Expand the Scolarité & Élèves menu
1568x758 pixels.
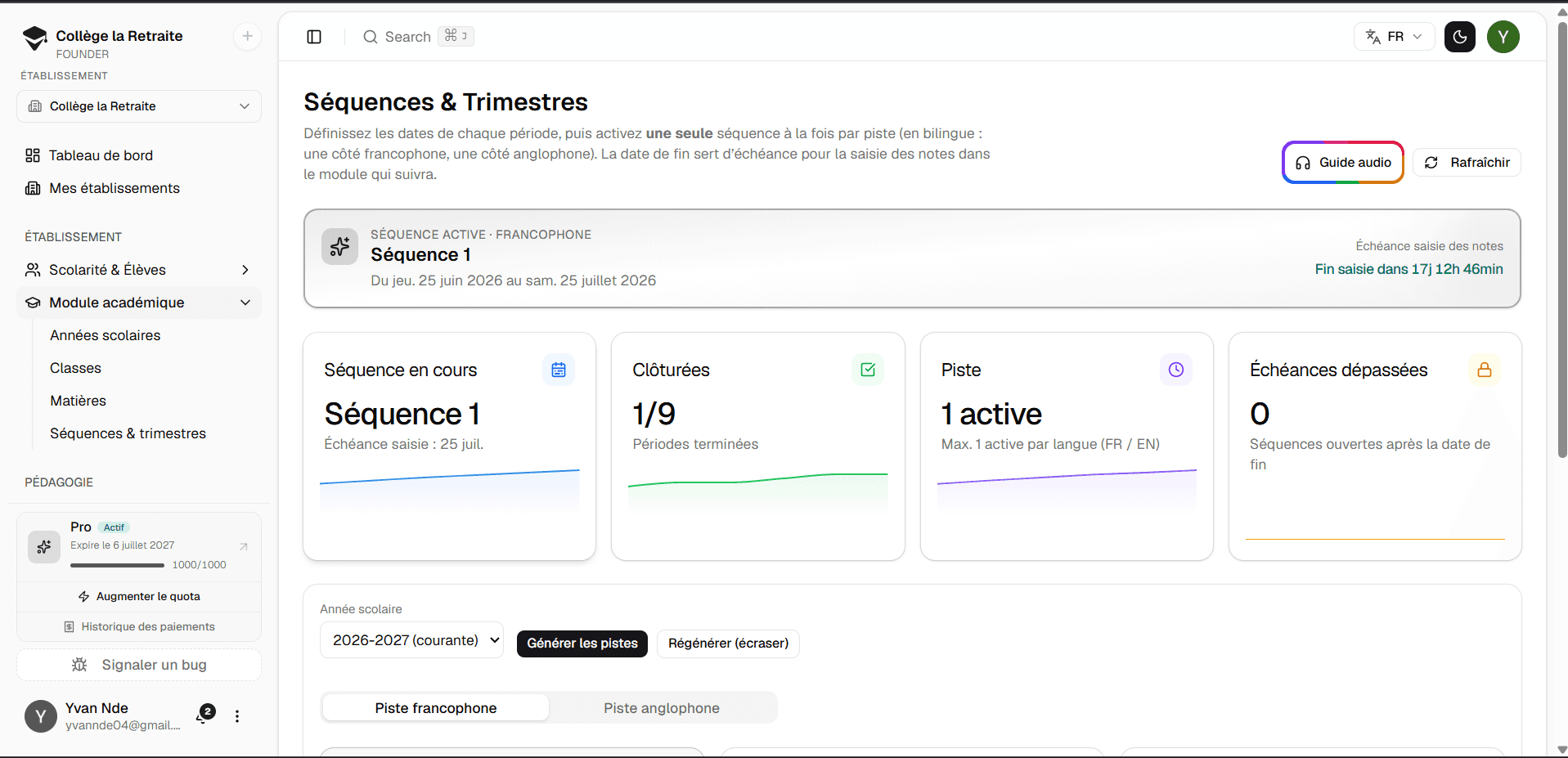(x=139, y=270)
